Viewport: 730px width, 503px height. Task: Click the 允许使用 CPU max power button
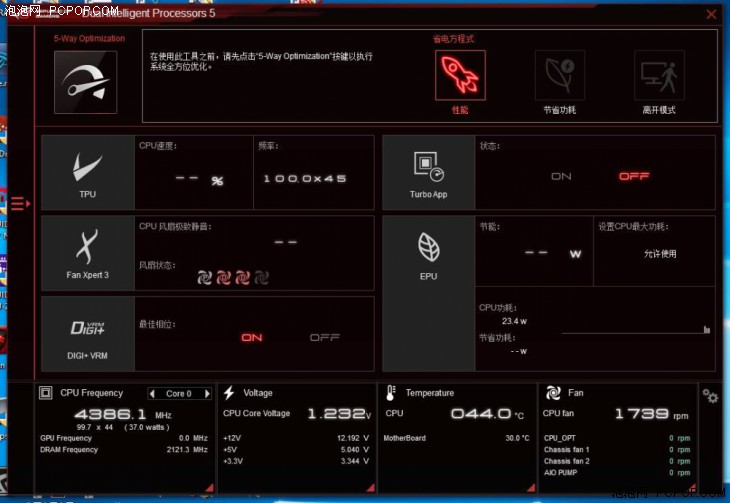[x=660, y=254]
